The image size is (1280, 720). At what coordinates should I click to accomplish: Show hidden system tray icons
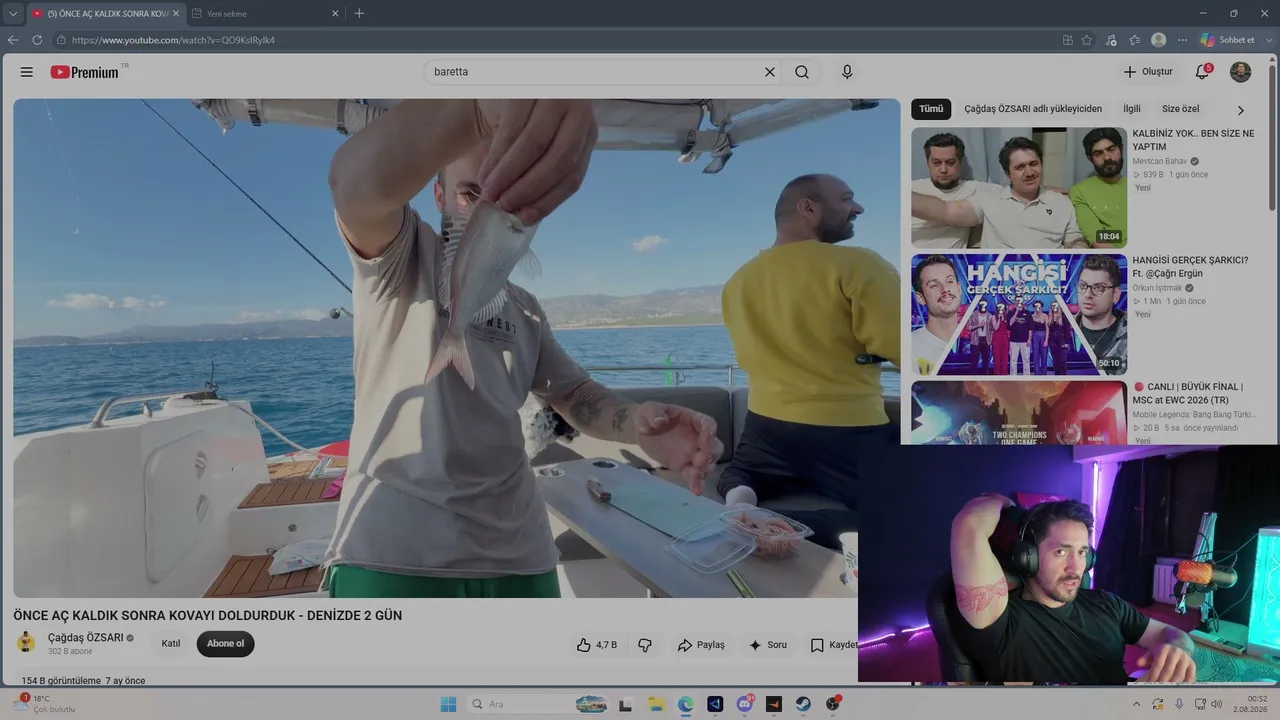click(x=1137, y=704)
